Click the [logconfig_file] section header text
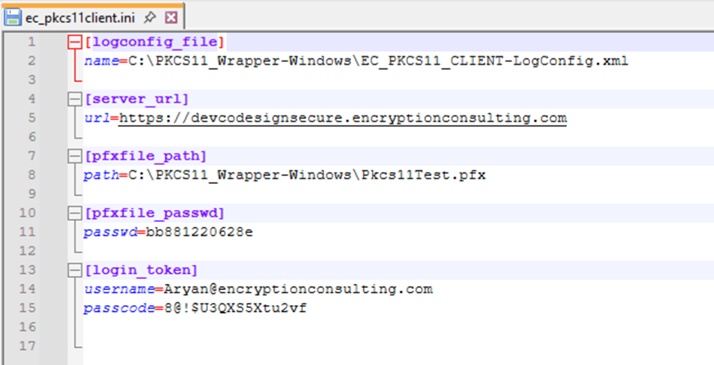The height and width of the screenshot is (365, 714). (155, 42)
